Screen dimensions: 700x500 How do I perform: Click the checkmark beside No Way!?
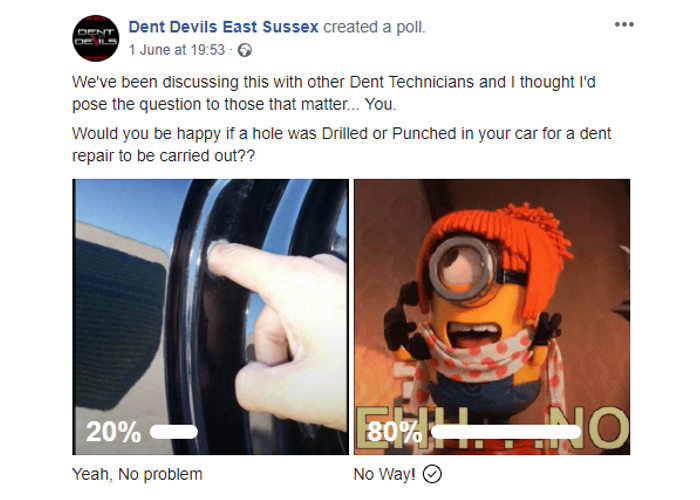point(432,474)
